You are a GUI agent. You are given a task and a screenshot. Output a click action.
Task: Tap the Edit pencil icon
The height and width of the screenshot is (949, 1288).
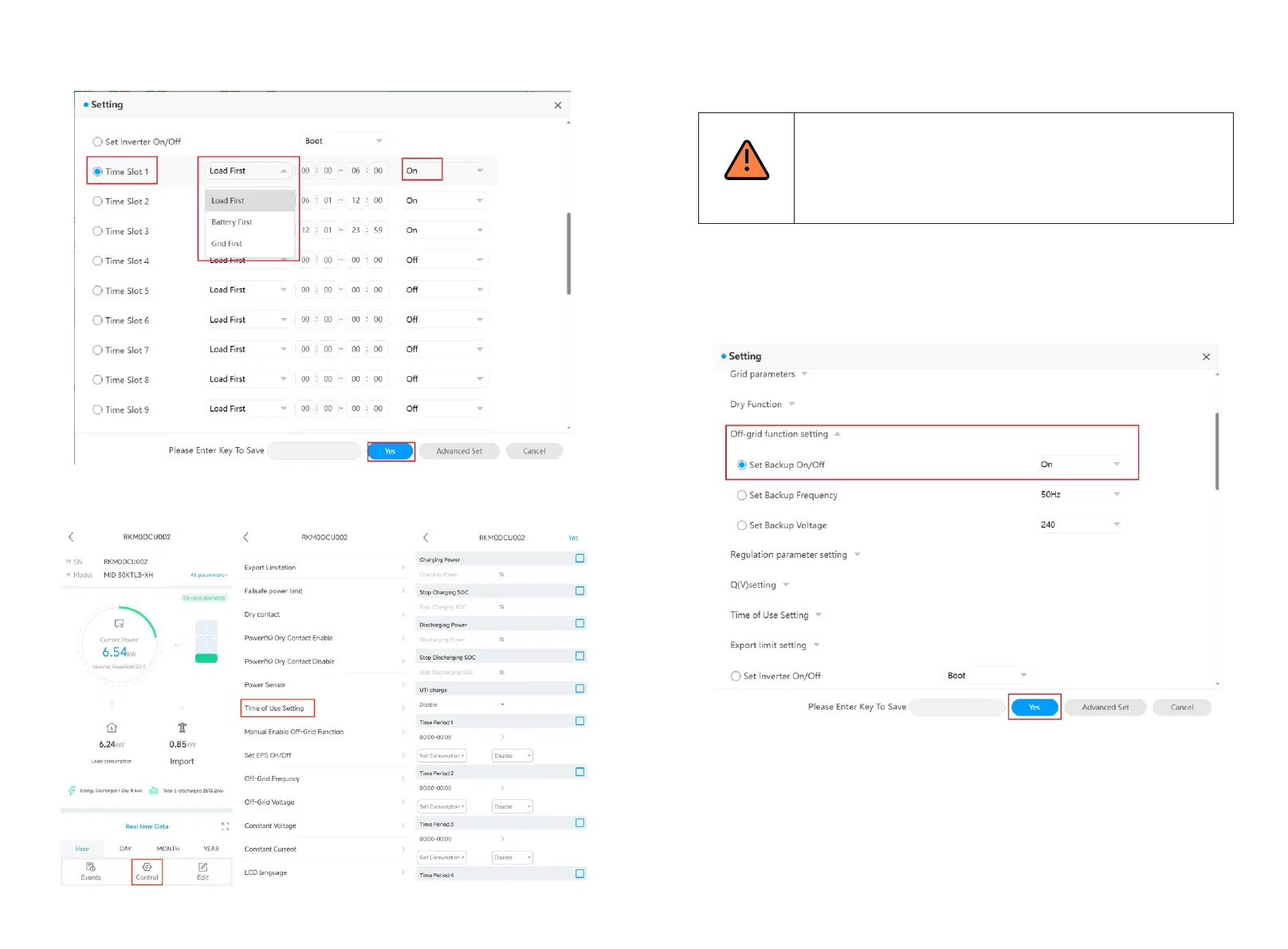click(203, 867)
